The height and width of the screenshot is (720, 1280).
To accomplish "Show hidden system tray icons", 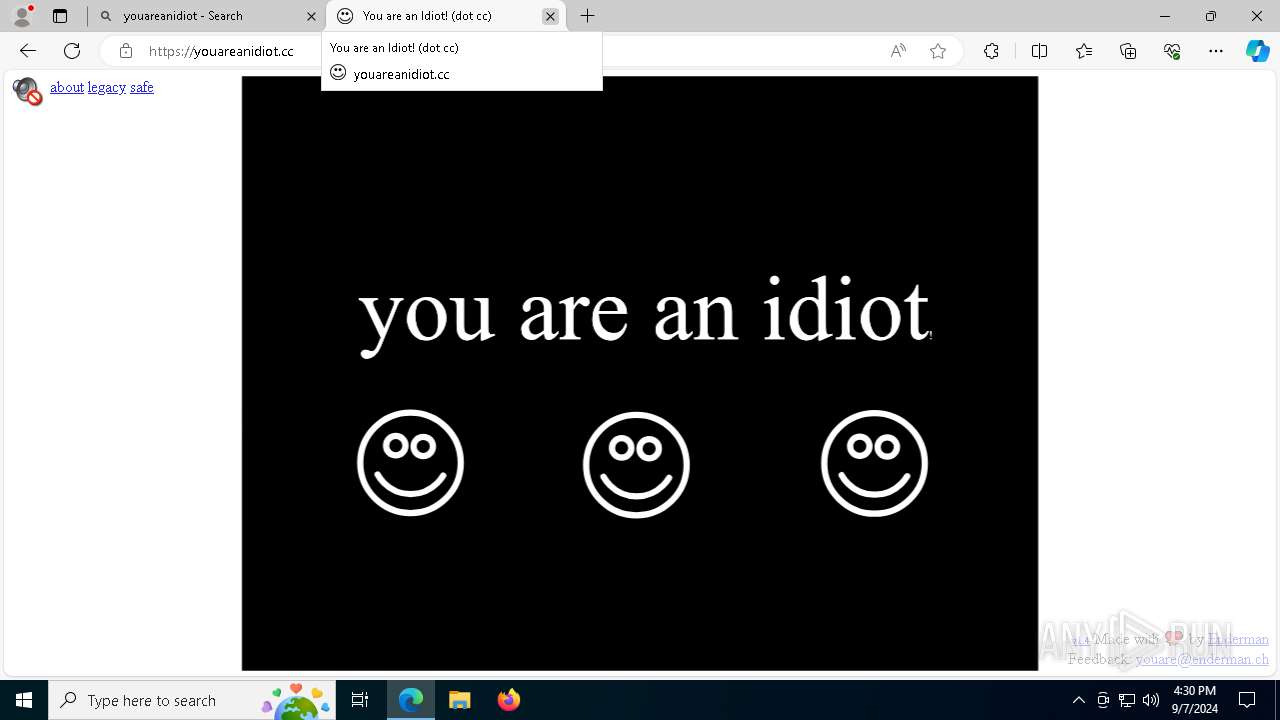I will click(1078, 700).
